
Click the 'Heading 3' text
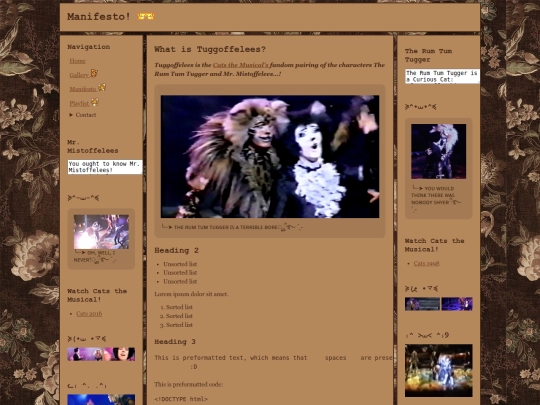point(175,342)
